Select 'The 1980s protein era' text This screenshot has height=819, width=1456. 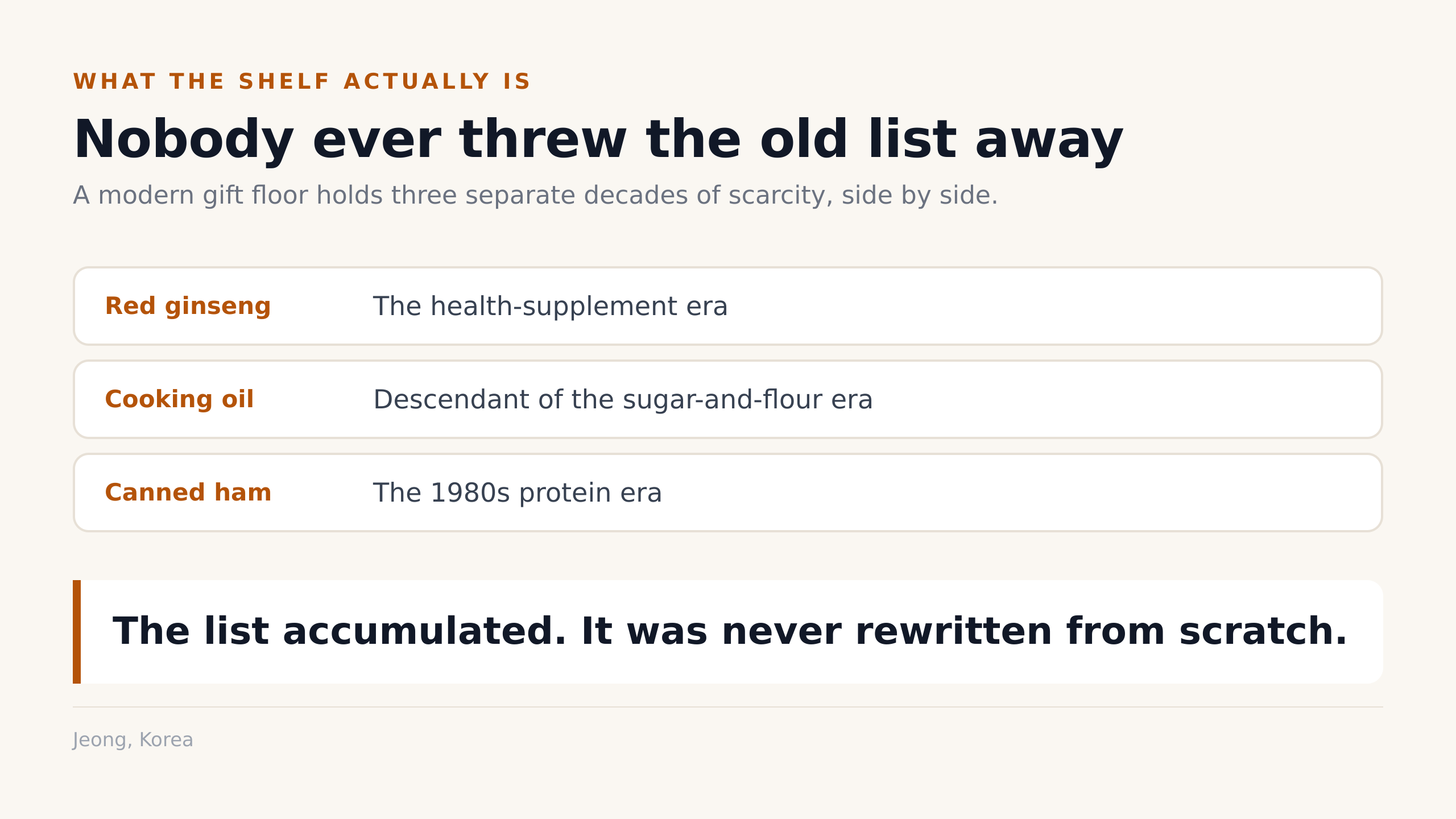(x=517, y=493)
